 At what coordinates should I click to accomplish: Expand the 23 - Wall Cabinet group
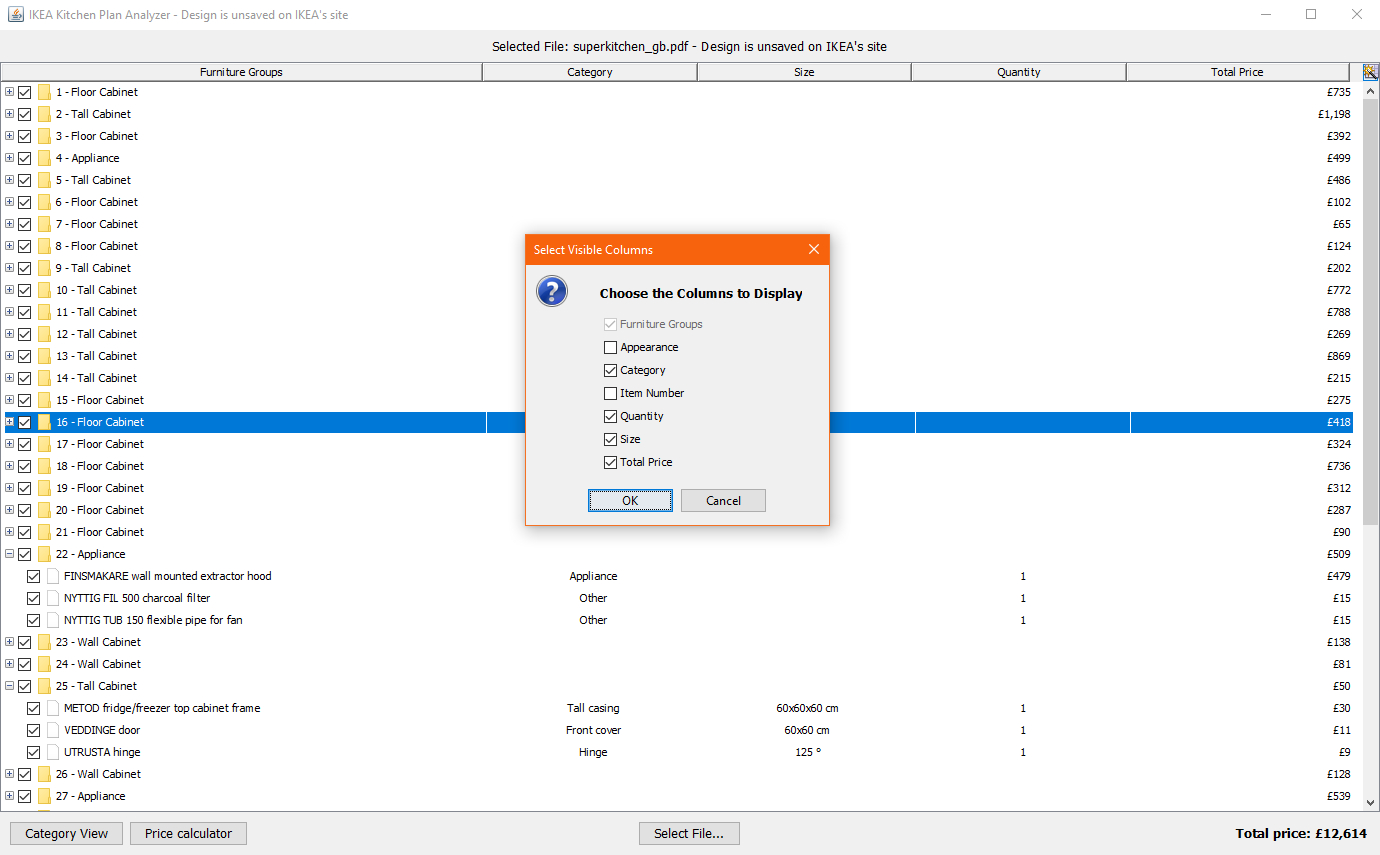click(x=9, y=642)
